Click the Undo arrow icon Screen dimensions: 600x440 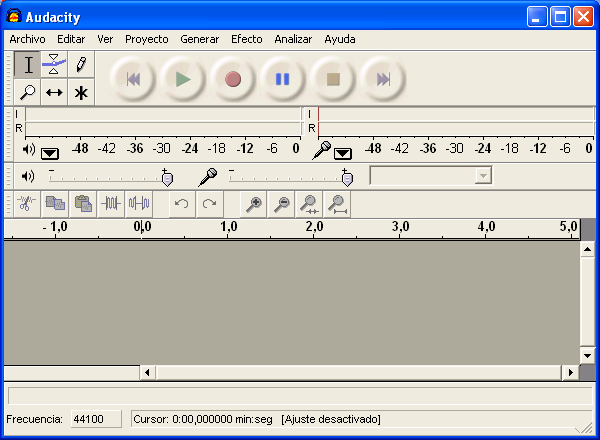coord(181,204)
